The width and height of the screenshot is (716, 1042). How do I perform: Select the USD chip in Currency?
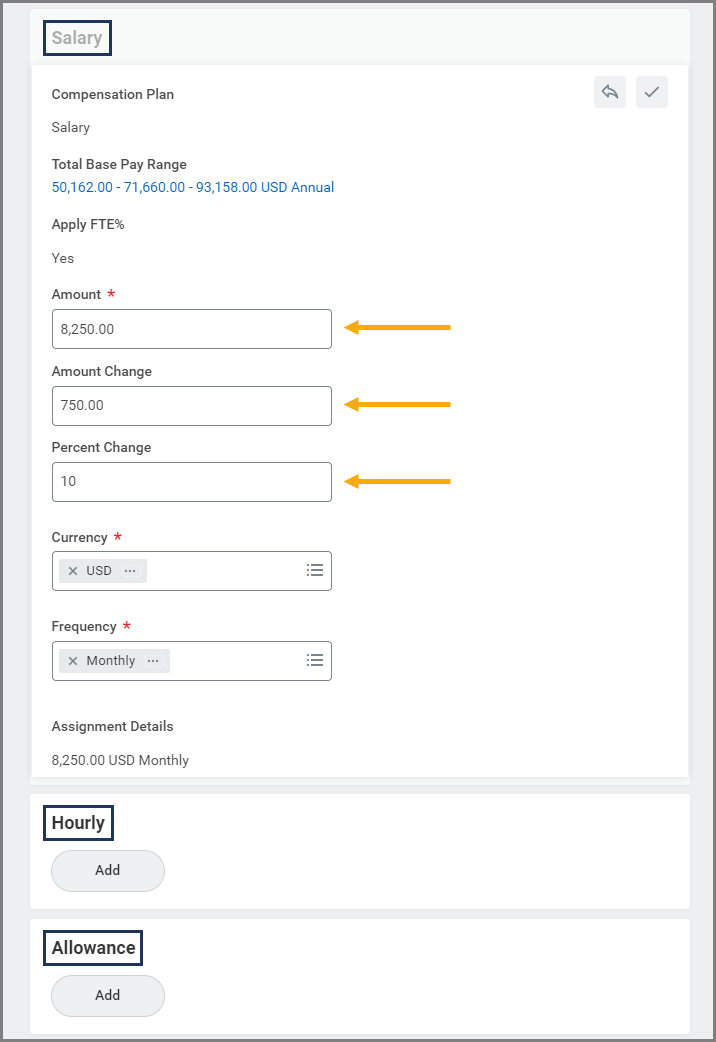99,571
